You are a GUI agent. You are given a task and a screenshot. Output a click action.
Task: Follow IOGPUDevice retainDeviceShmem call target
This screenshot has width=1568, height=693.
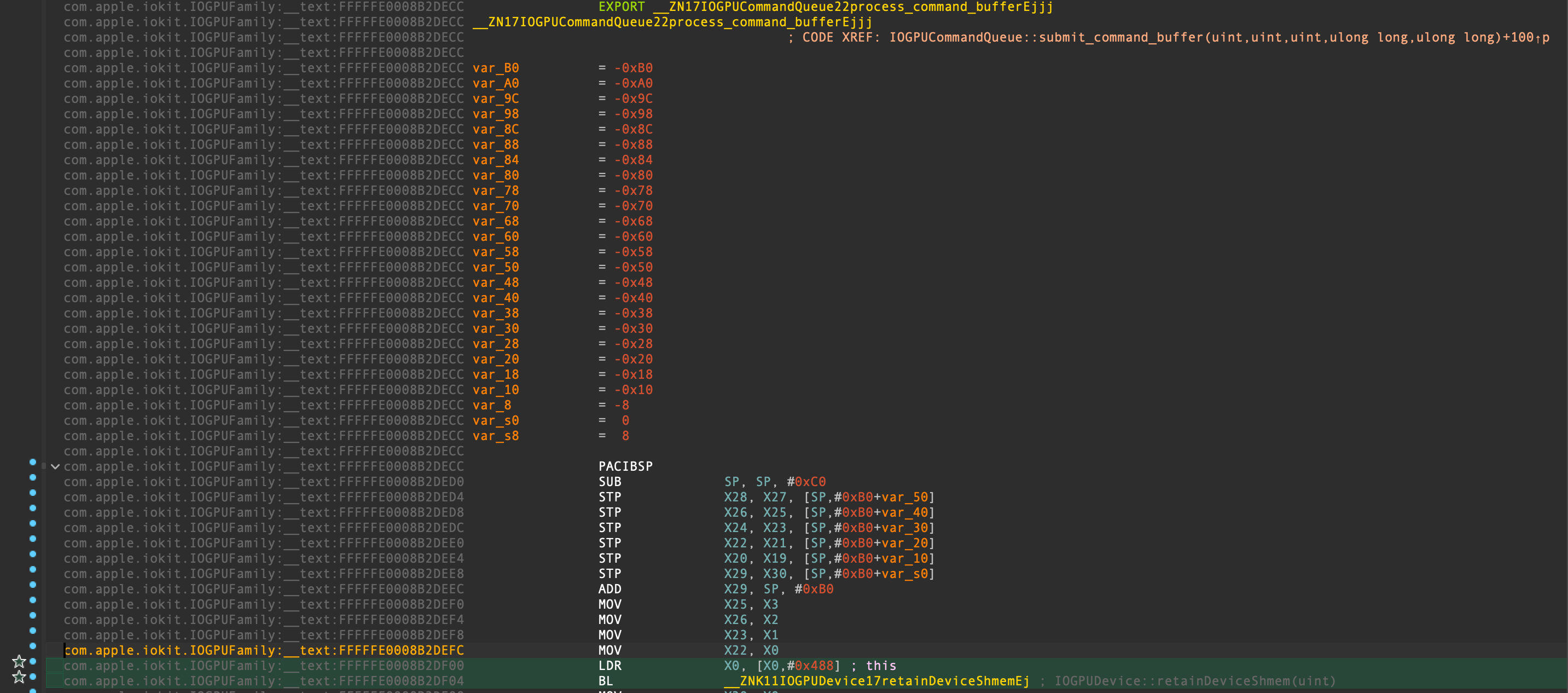tap(876, 681)
